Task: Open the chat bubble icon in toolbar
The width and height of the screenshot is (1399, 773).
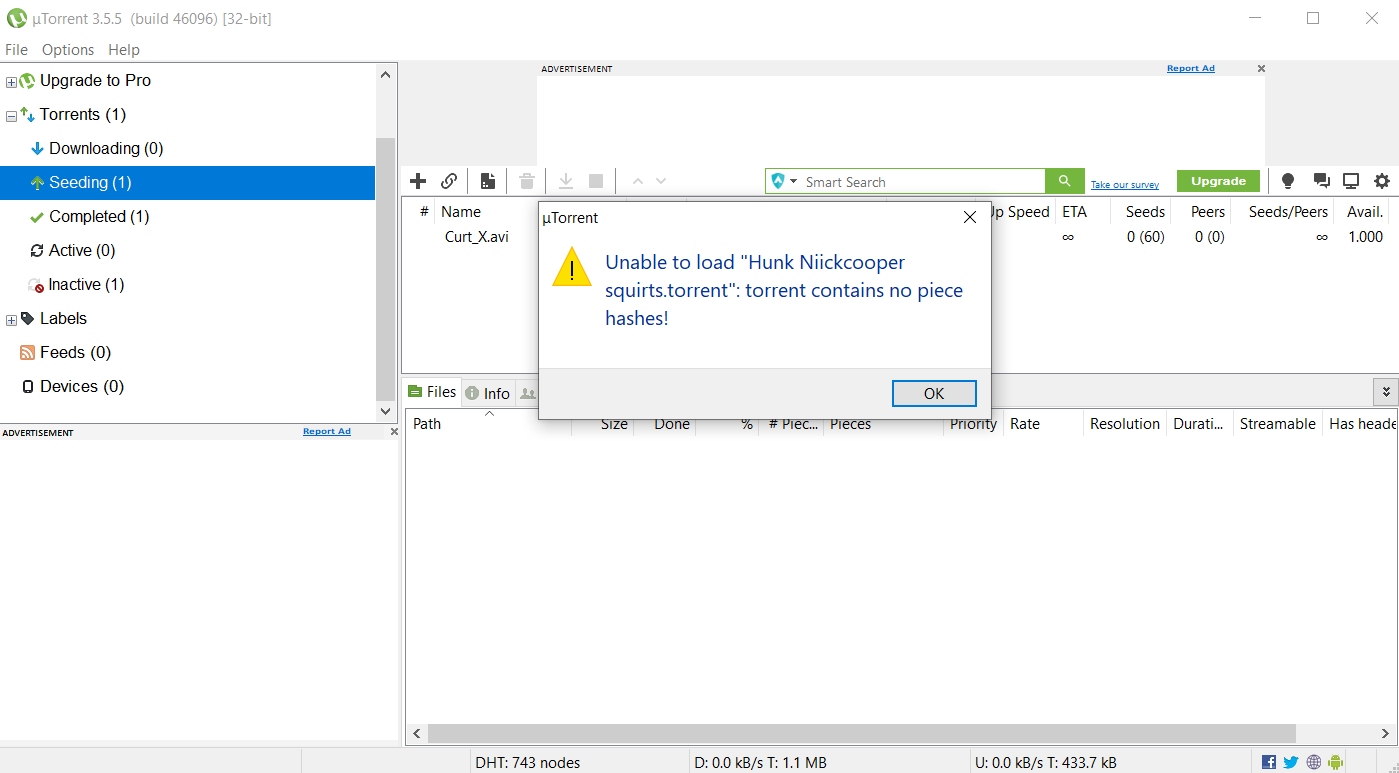Action: coord(1321,181)
